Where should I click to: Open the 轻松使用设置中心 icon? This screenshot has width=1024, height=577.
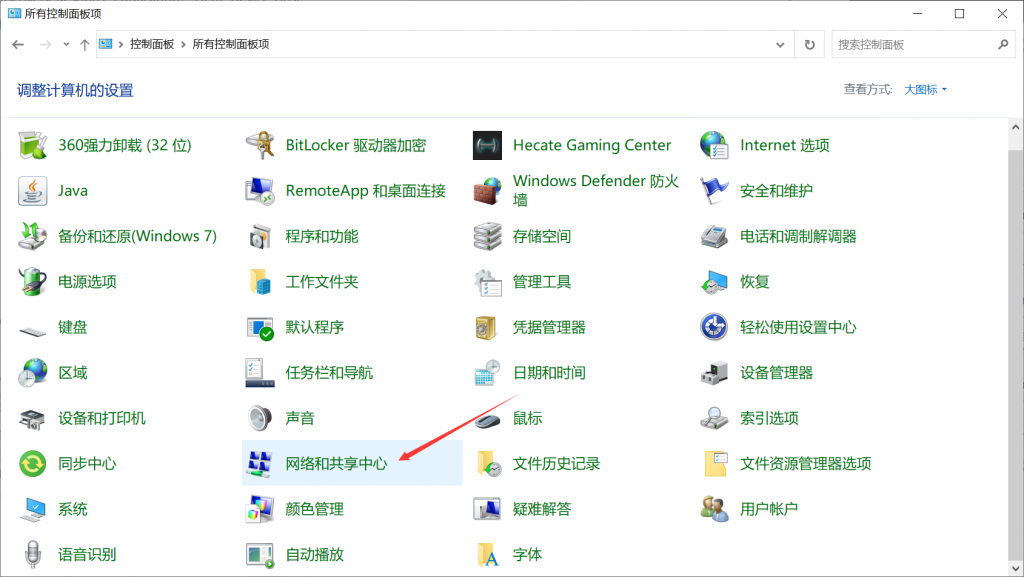click(x=714, y=327)
